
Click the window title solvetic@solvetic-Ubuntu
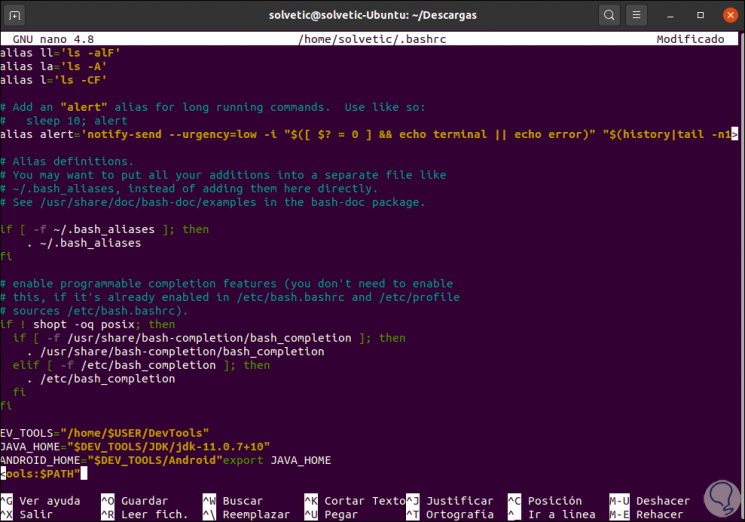[x=372, y=15]
